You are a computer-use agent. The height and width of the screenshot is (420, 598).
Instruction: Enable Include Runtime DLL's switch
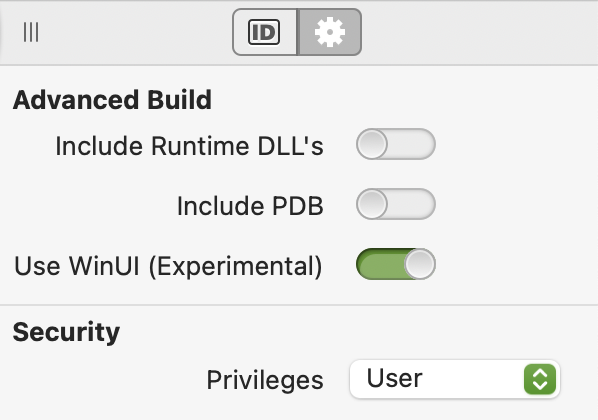(396, 144)
